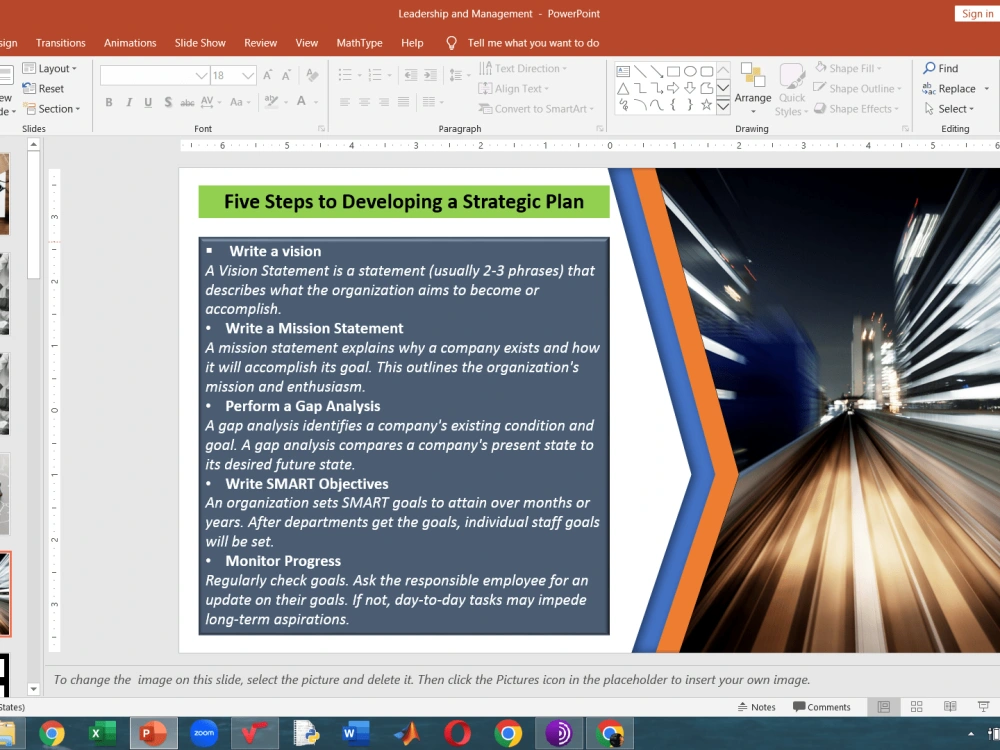Center align paragraph text
1000x750 pixels.
pos(365,102)
